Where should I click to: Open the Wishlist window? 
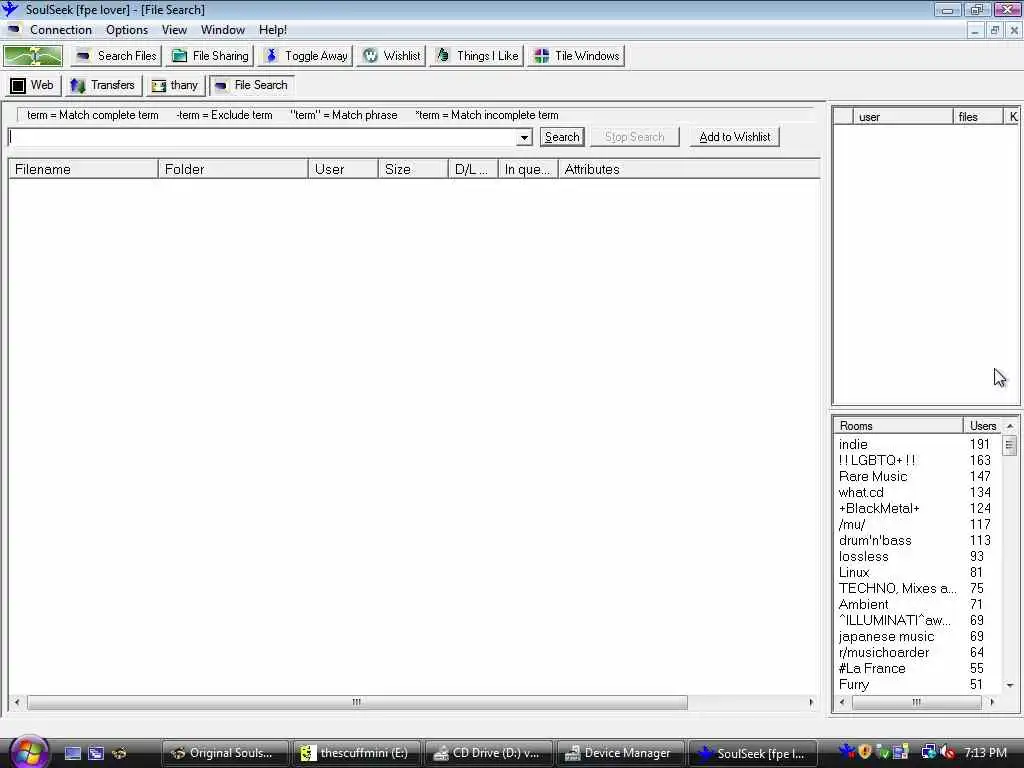(391, 56)
